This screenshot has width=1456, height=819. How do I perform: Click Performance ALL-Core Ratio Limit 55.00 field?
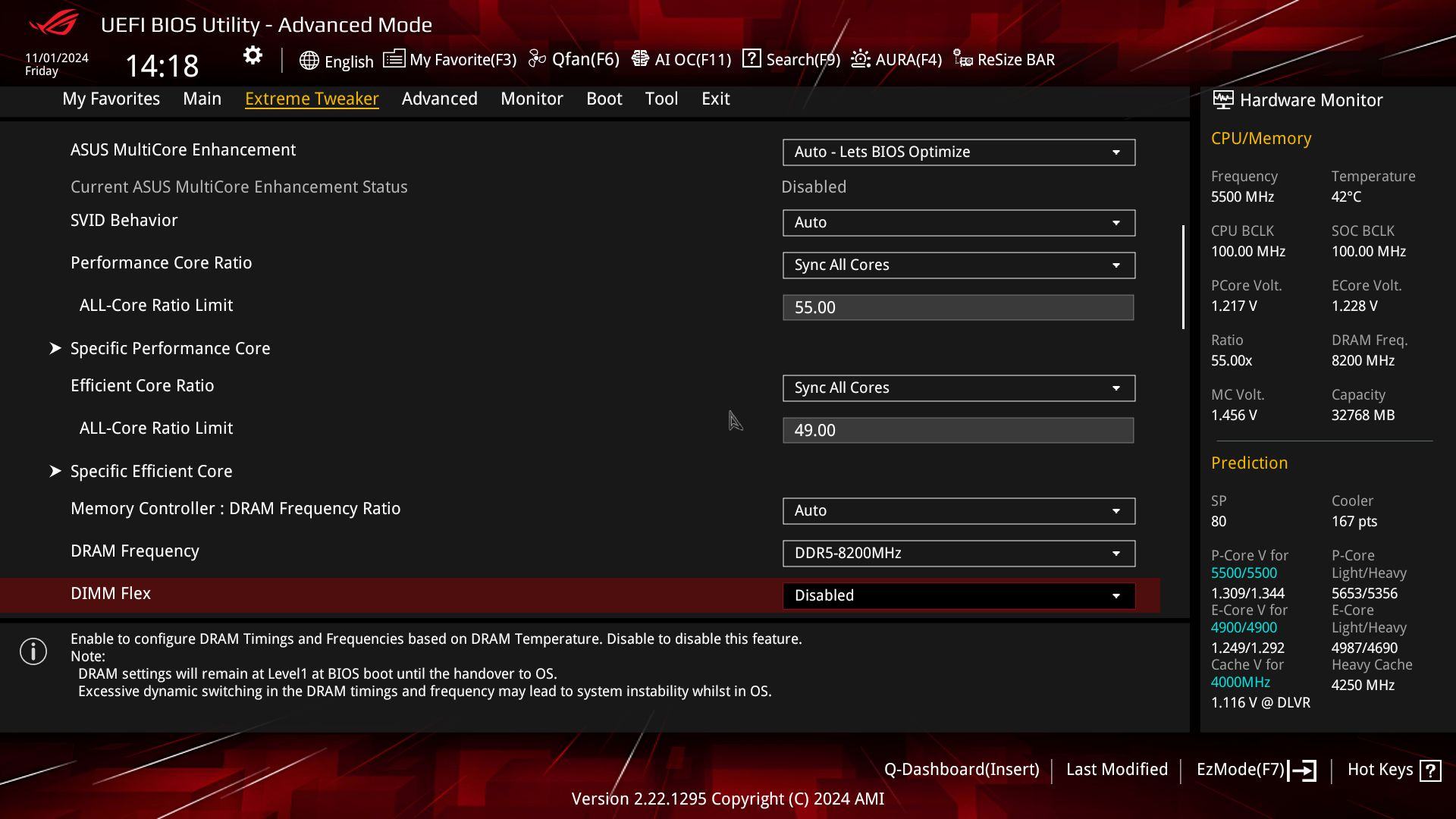click(958, 308)
